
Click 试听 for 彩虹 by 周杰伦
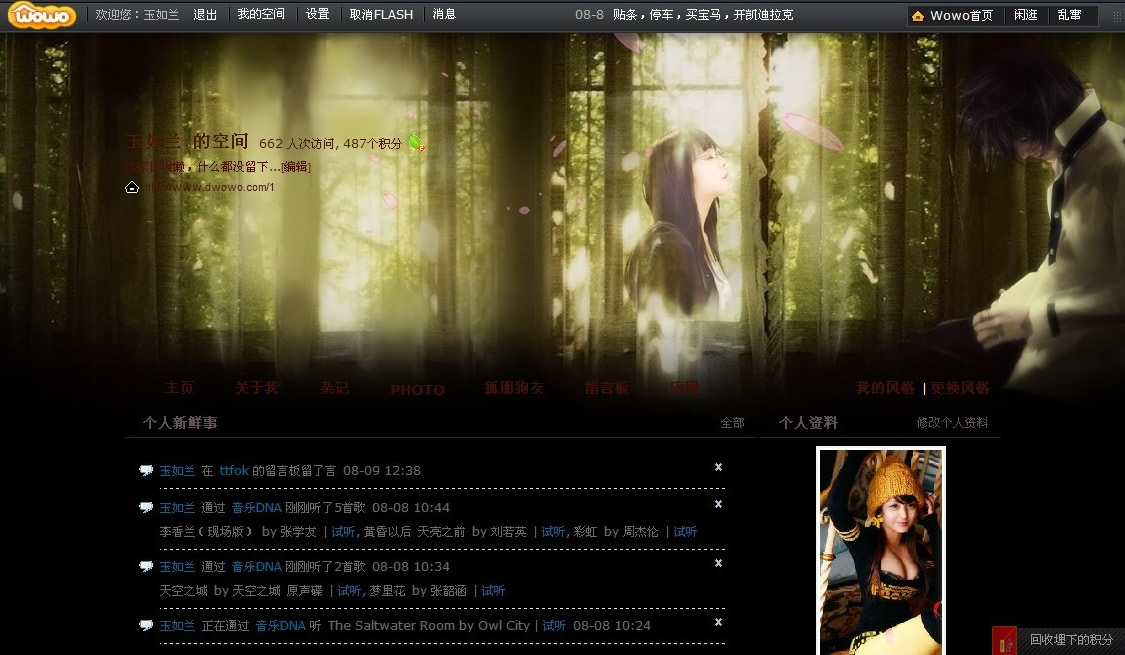[x=685, y=532]
